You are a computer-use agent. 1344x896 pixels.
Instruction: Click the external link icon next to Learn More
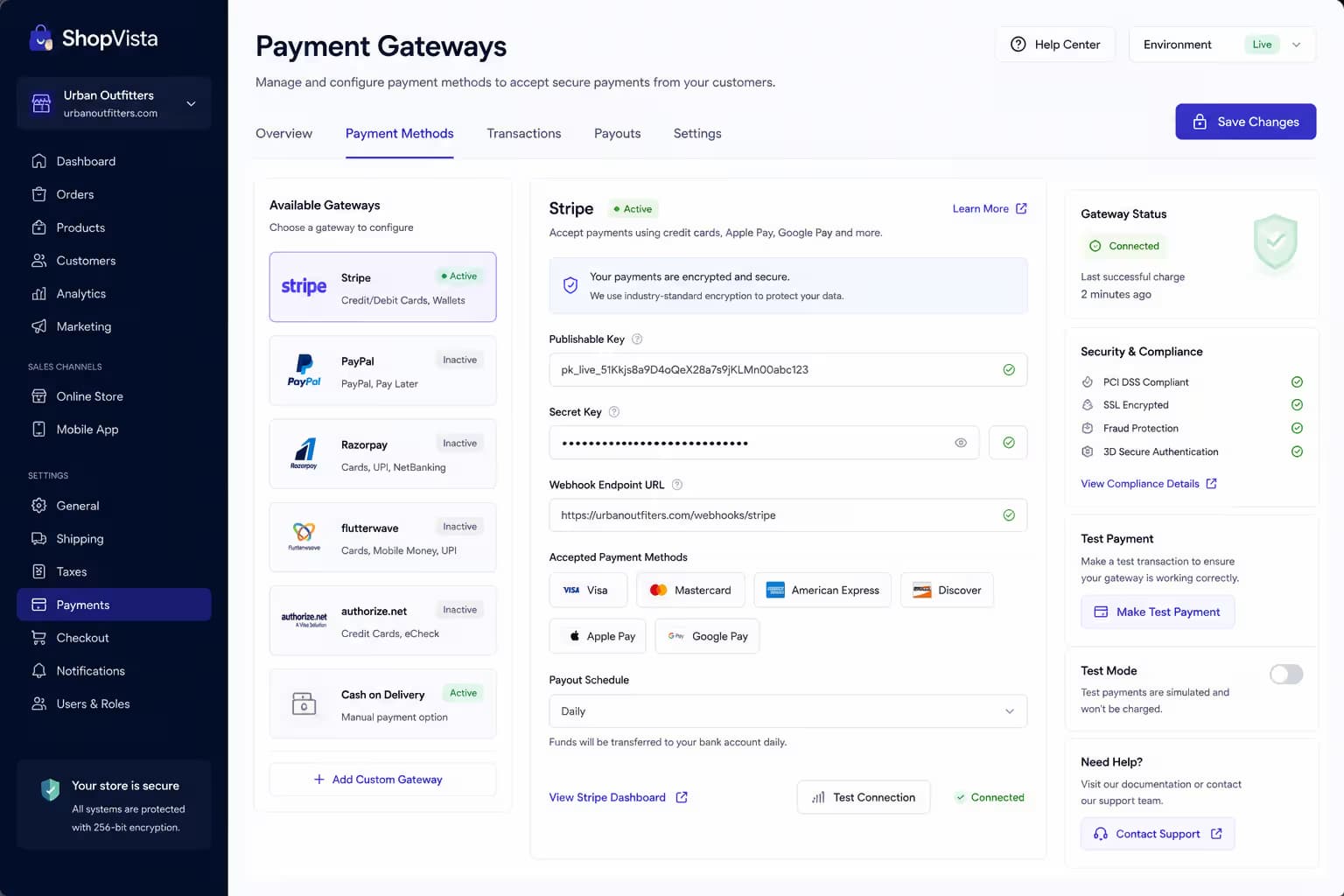point(1021,208)
